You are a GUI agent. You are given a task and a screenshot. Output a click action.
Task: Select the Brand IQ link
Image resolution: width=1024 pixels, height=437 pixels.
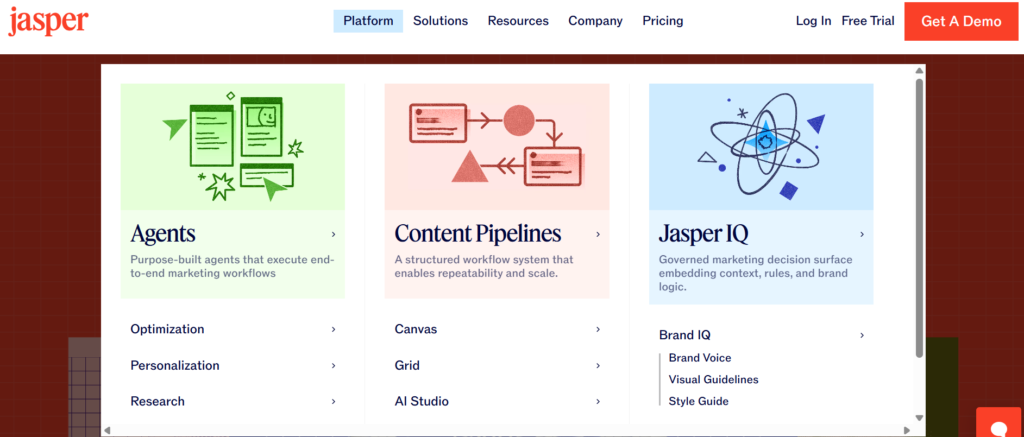pos(684,335)
